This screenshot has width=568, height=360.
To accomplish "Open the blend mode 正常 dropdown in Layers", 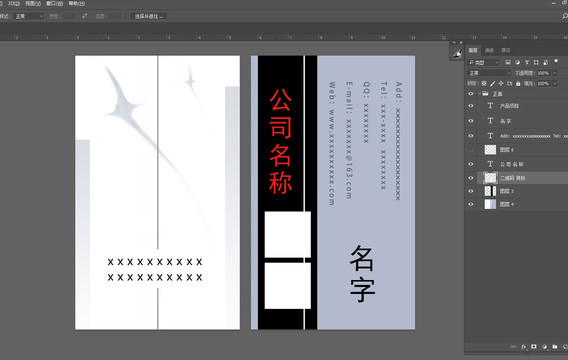I will 489,73.
